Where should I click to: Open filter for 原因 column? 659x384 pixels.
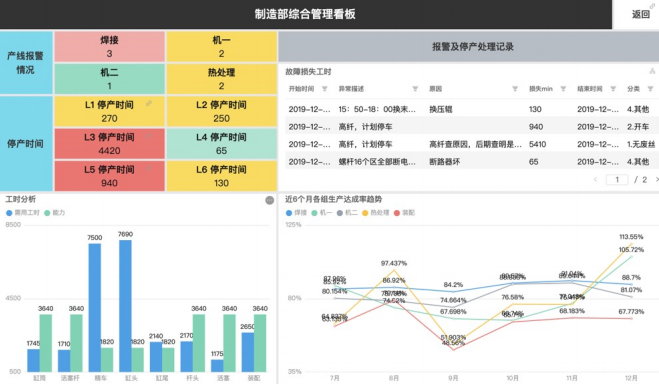(515, 89)
